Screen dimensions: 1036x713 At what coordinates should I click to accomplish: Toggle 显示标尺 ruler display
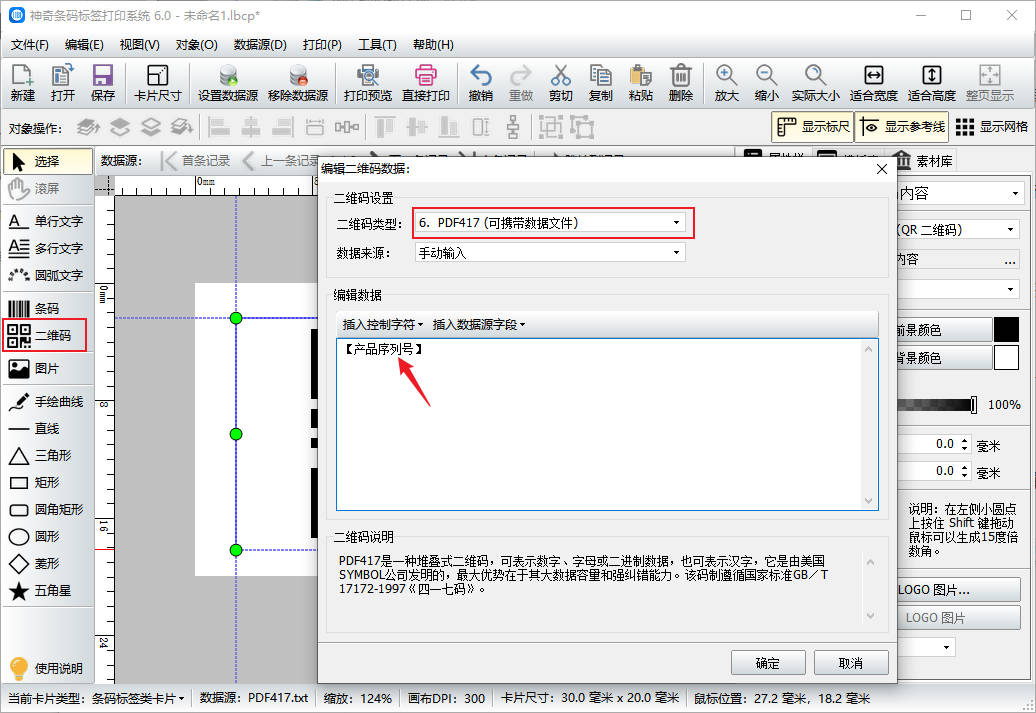click(x=813, y=127)
